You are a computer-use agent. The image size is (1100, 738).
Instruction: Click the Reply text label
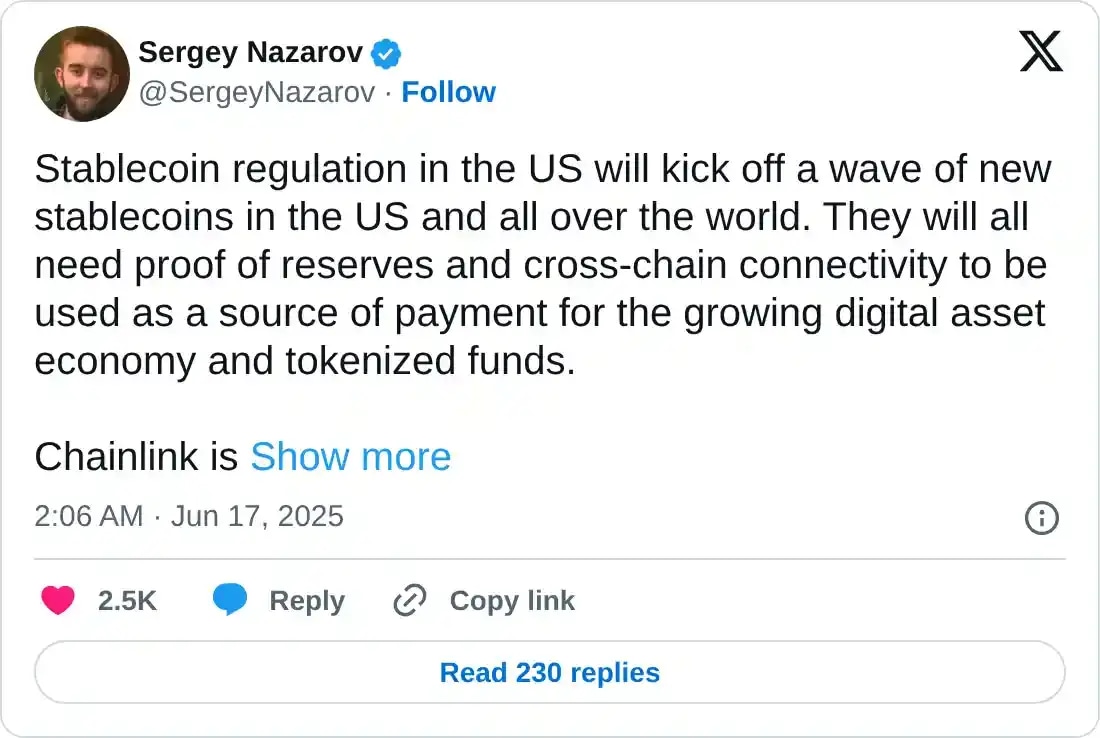pos(307,601)
